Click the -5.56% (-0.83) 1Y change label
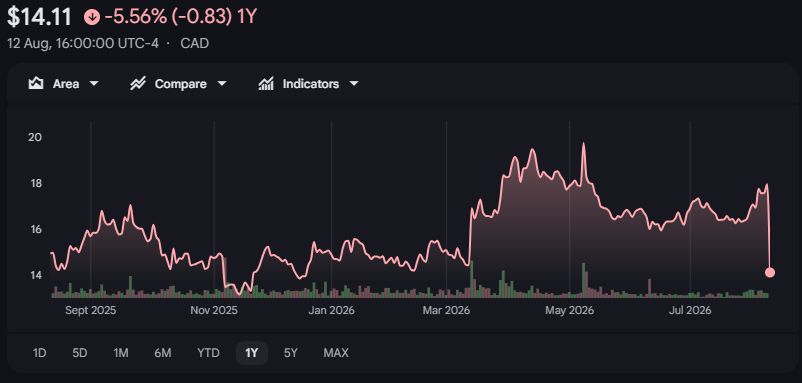The image size is (802, 383). point(180,17)
